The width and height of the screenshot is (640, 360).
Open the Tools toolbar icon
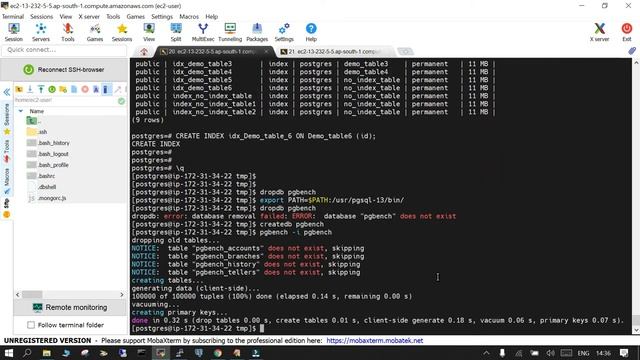coord(68,32)
